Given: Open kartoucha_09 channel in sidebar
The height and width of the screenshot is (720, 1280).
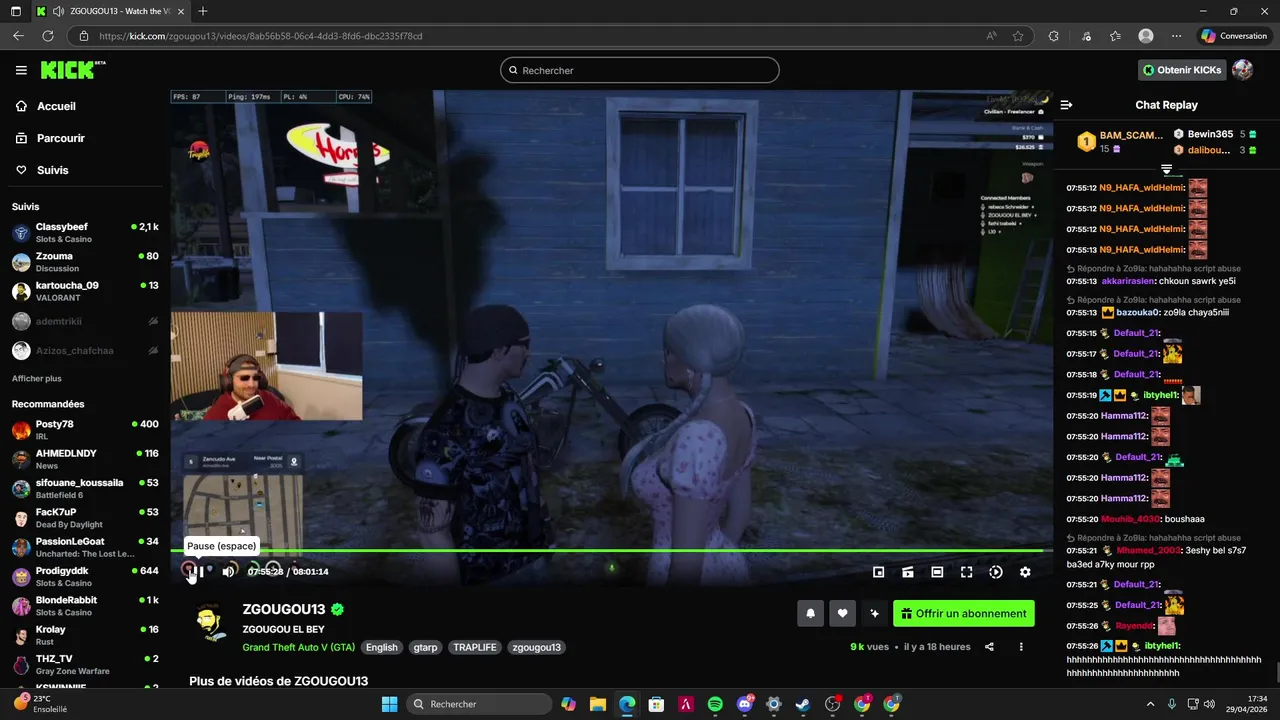Looking at the screenshot, I should click(85, 291).
